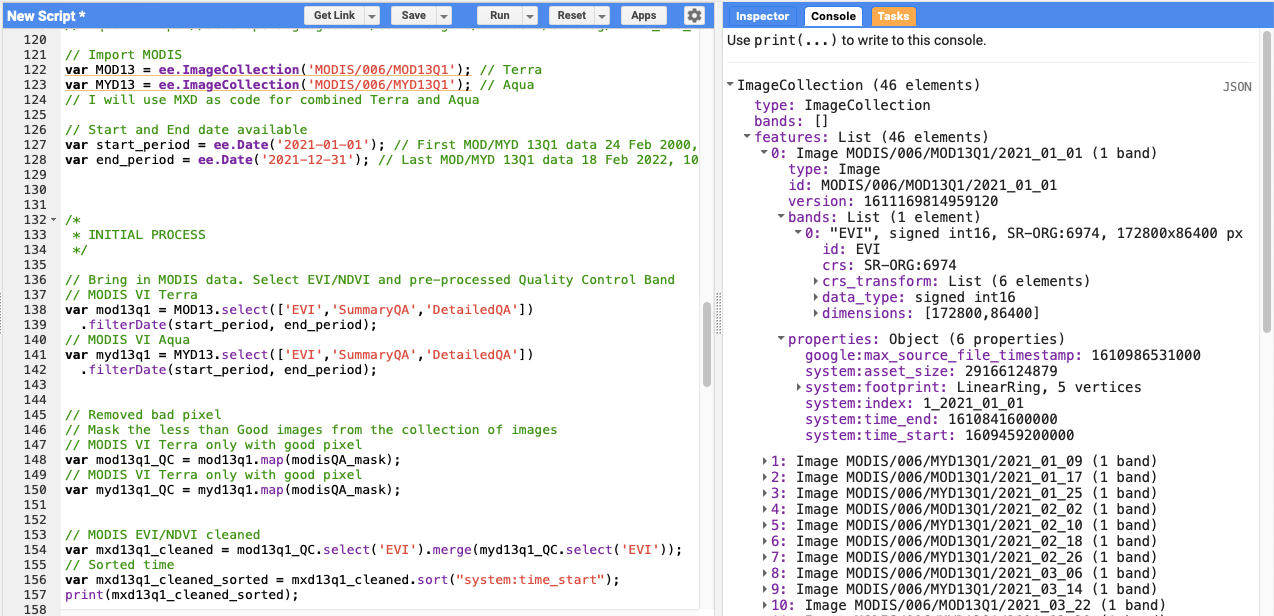The width and height of the screenshot is (1274, 616).
Task: Expand image 1 MYD13Q1/2021_01_09
Action: (765, 462)
